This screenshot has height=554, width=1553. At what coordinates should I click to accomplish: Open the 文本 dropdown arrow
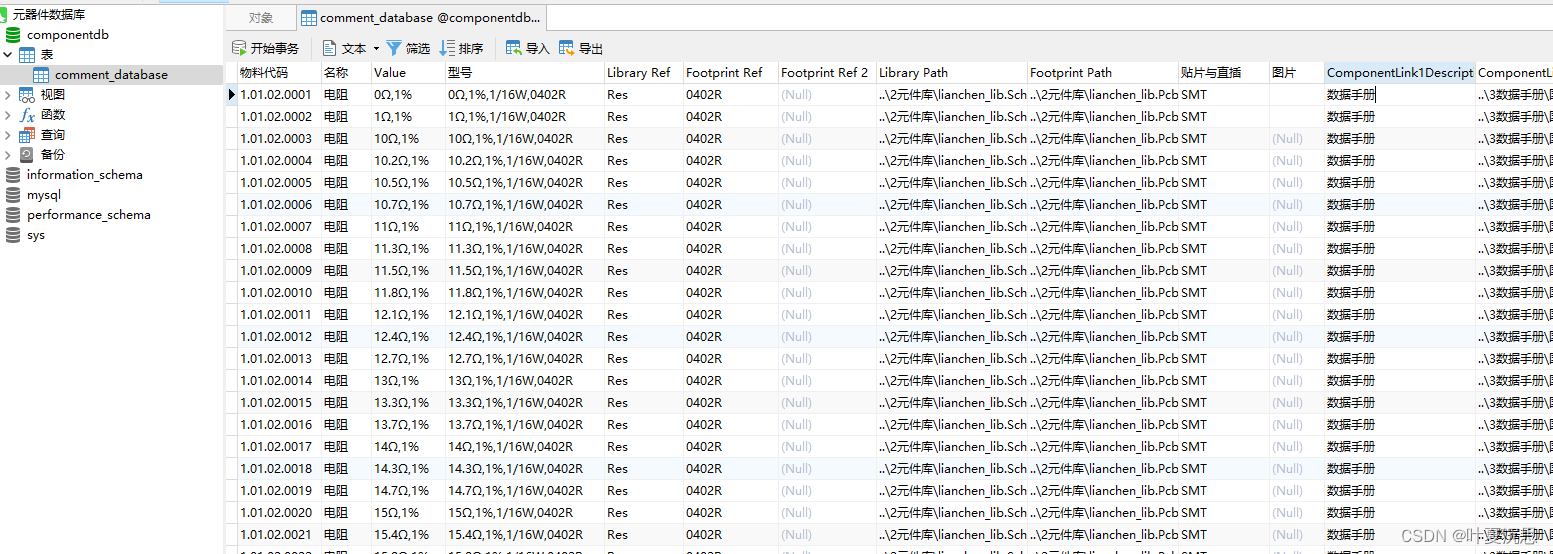[x=376, y=49]
